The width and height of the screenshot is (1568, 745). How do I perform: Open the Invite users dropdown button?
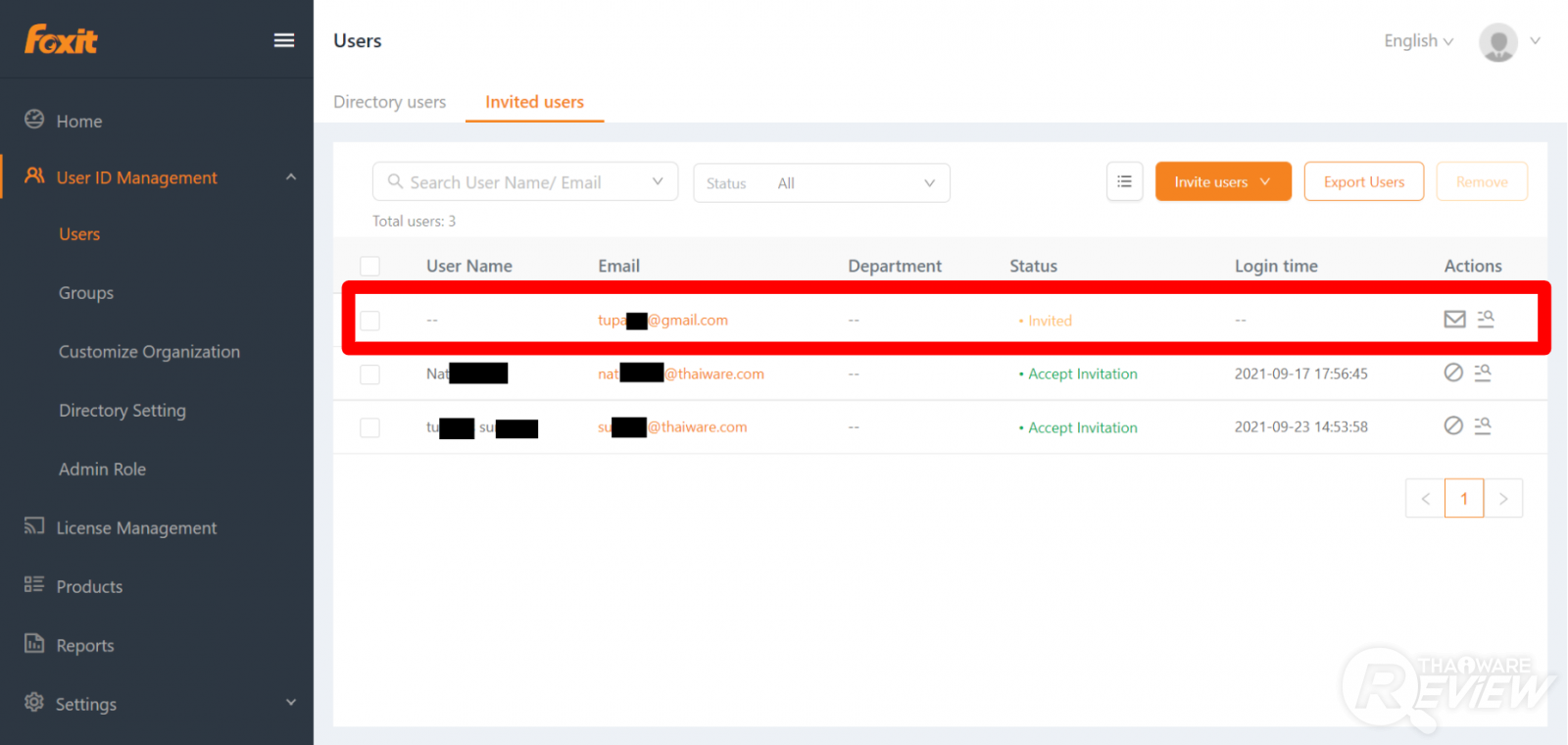[1223, 181]
